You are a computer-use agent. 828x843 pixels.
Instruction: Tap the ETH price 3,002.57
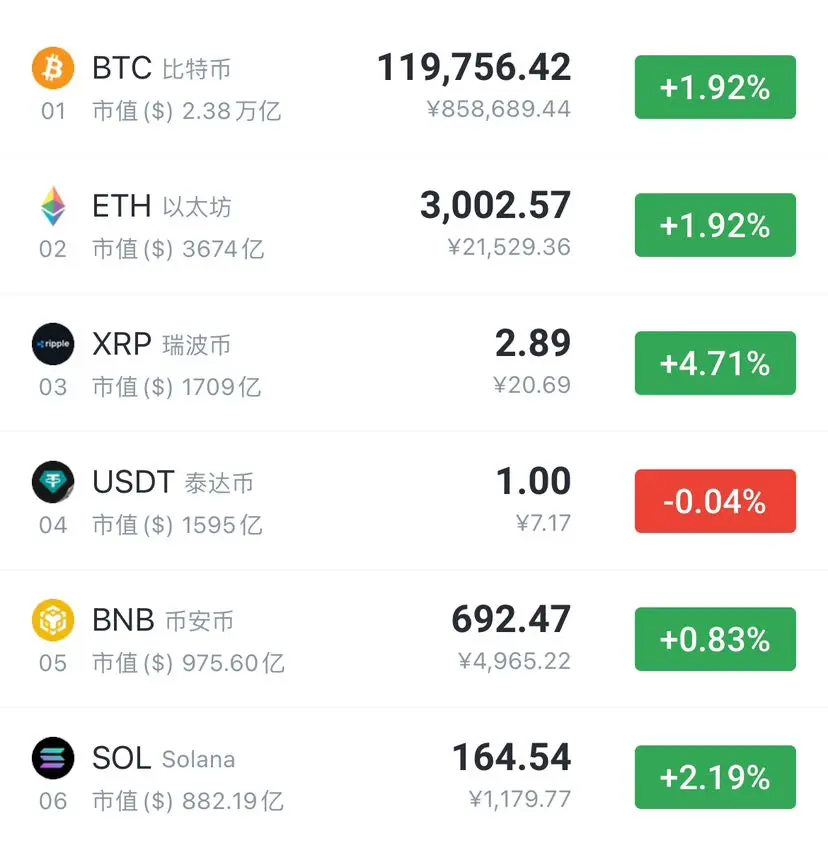pos(495,205)
